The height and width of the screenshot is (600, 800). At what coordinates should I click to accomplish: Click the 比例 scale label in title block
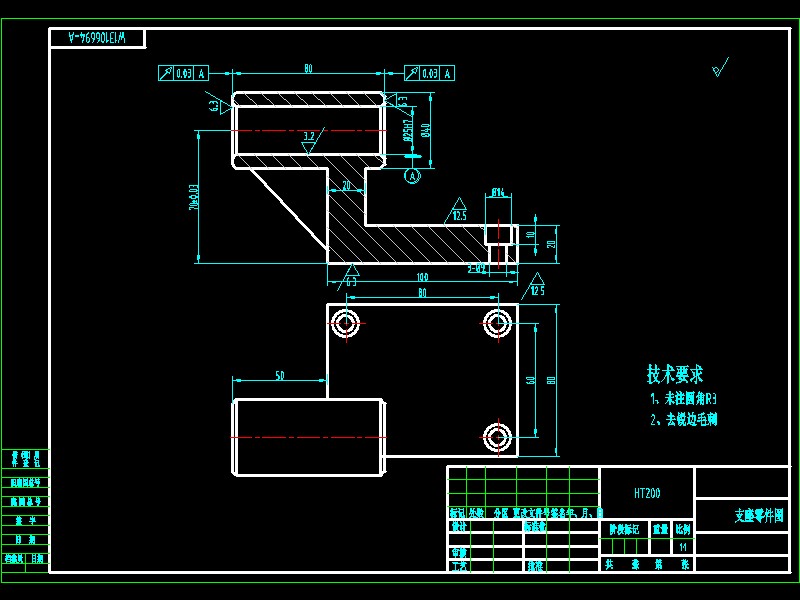683,529
